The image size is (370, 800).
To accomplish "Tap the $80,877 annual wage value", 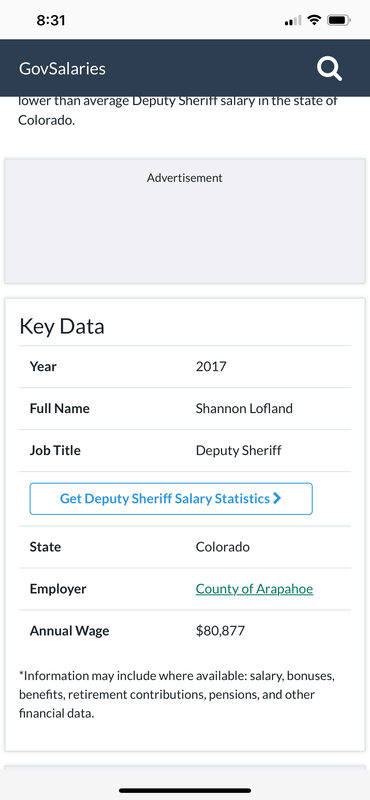I will click(x=220, y=631).
